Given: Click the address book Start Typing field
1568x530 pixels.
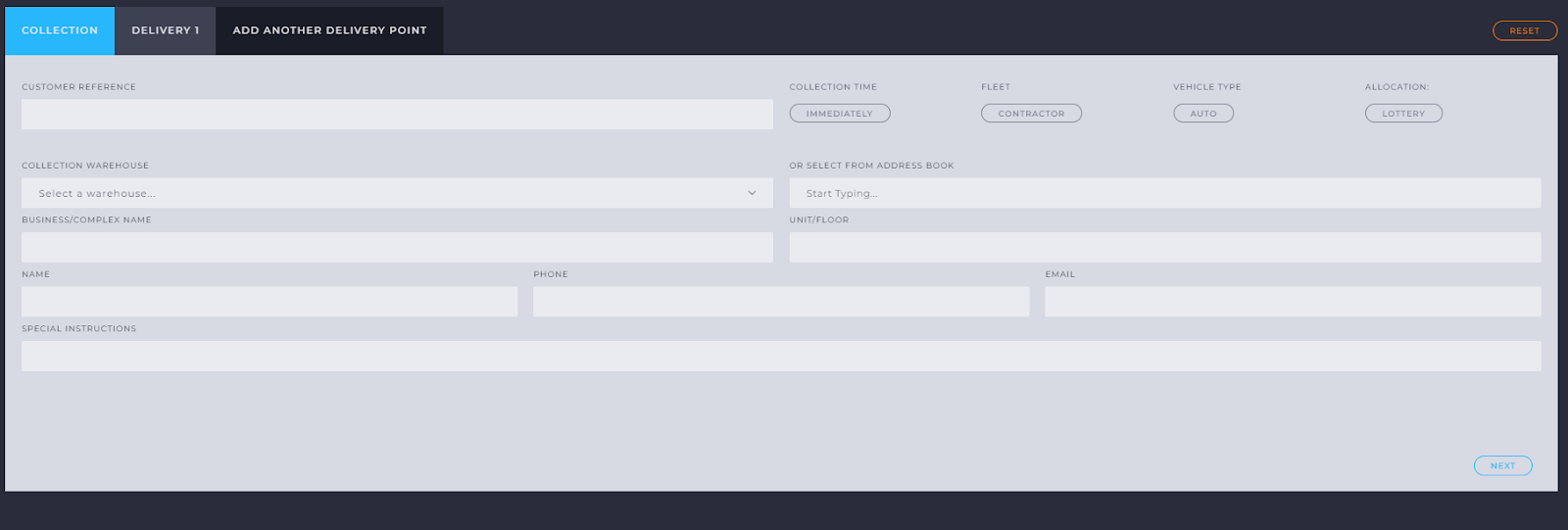Looking at the screenshot, I should 1165,193.
